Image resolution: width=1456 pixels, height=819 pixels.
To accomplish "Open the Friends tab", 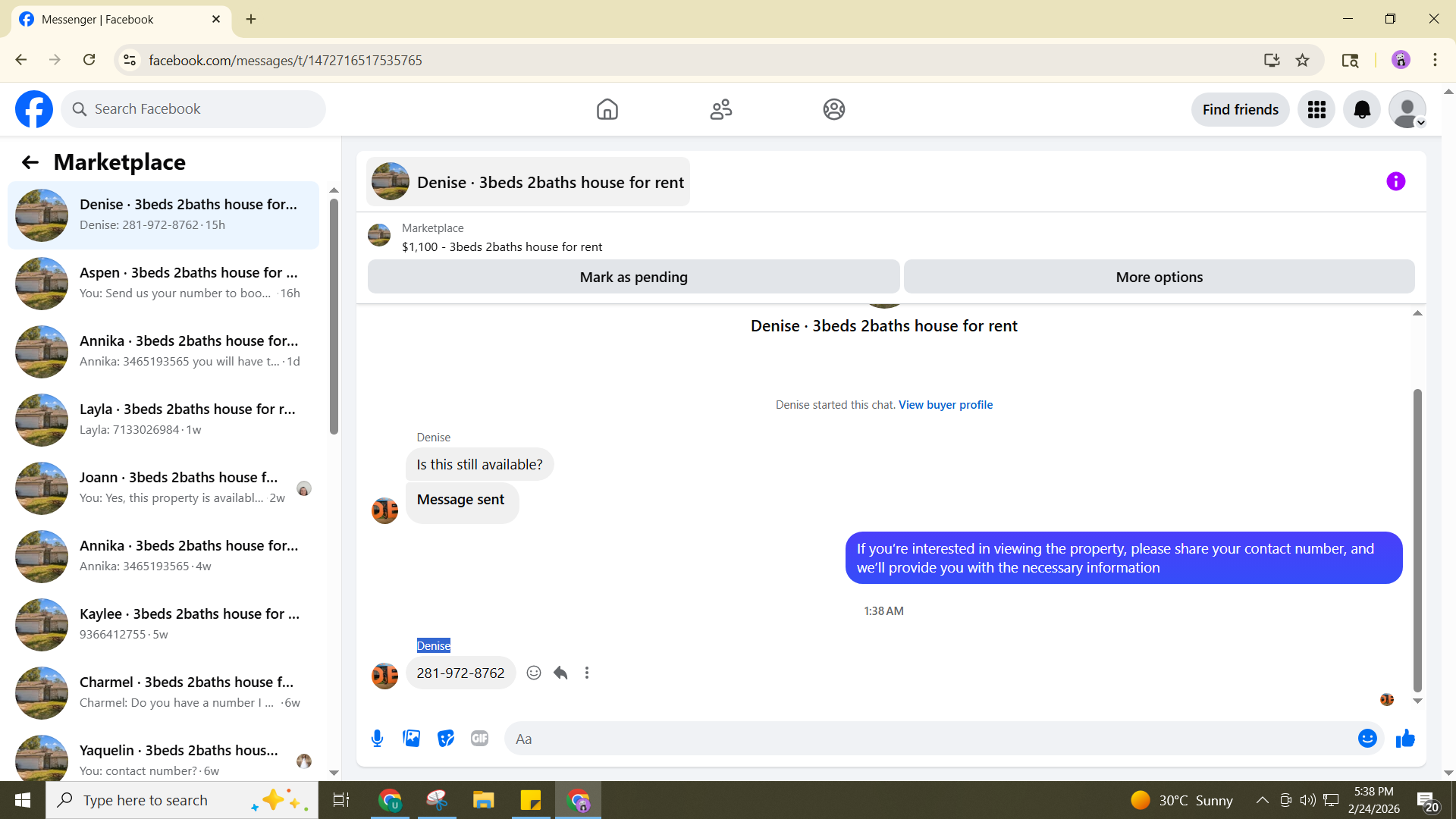I will pos(720,110).
